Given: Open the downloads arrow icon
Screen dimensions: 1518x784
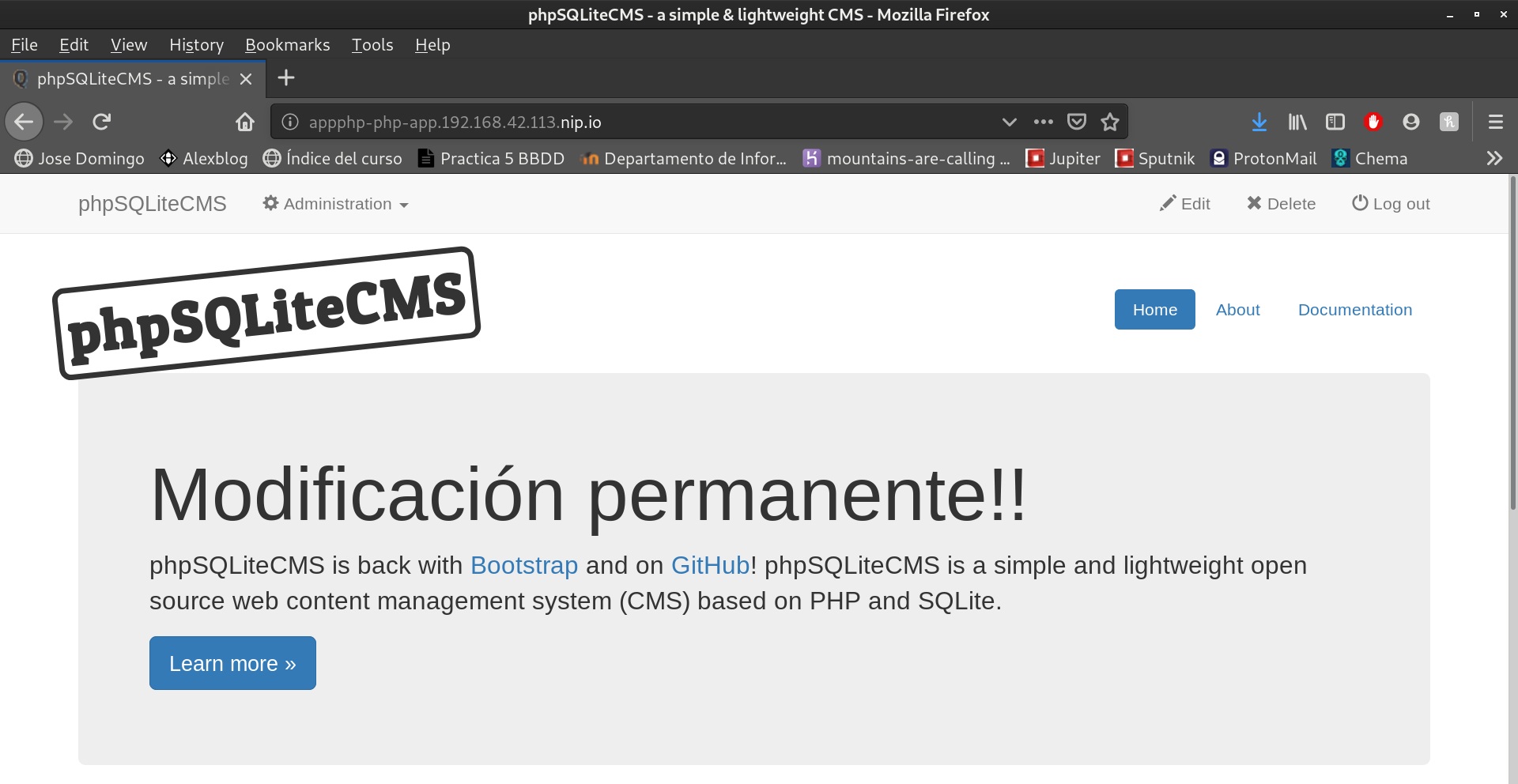Looking at the screenshot, I should (x=1259, y=122).
